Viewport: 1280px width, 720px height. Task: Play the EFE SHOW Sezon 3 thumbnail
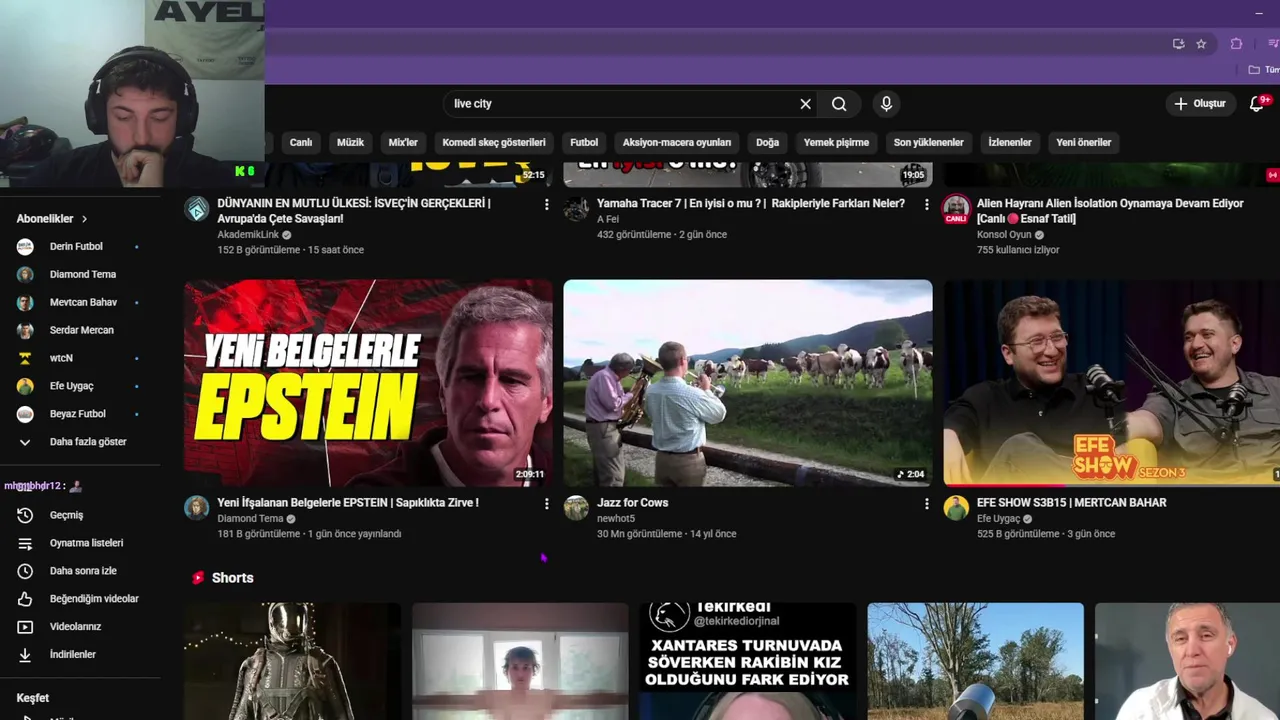click(1112, 383)
